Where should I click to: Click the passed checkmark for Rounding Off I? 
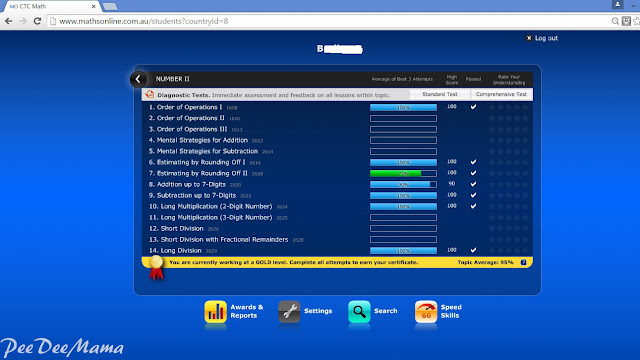pyautogui.click(x=473, y=162)
